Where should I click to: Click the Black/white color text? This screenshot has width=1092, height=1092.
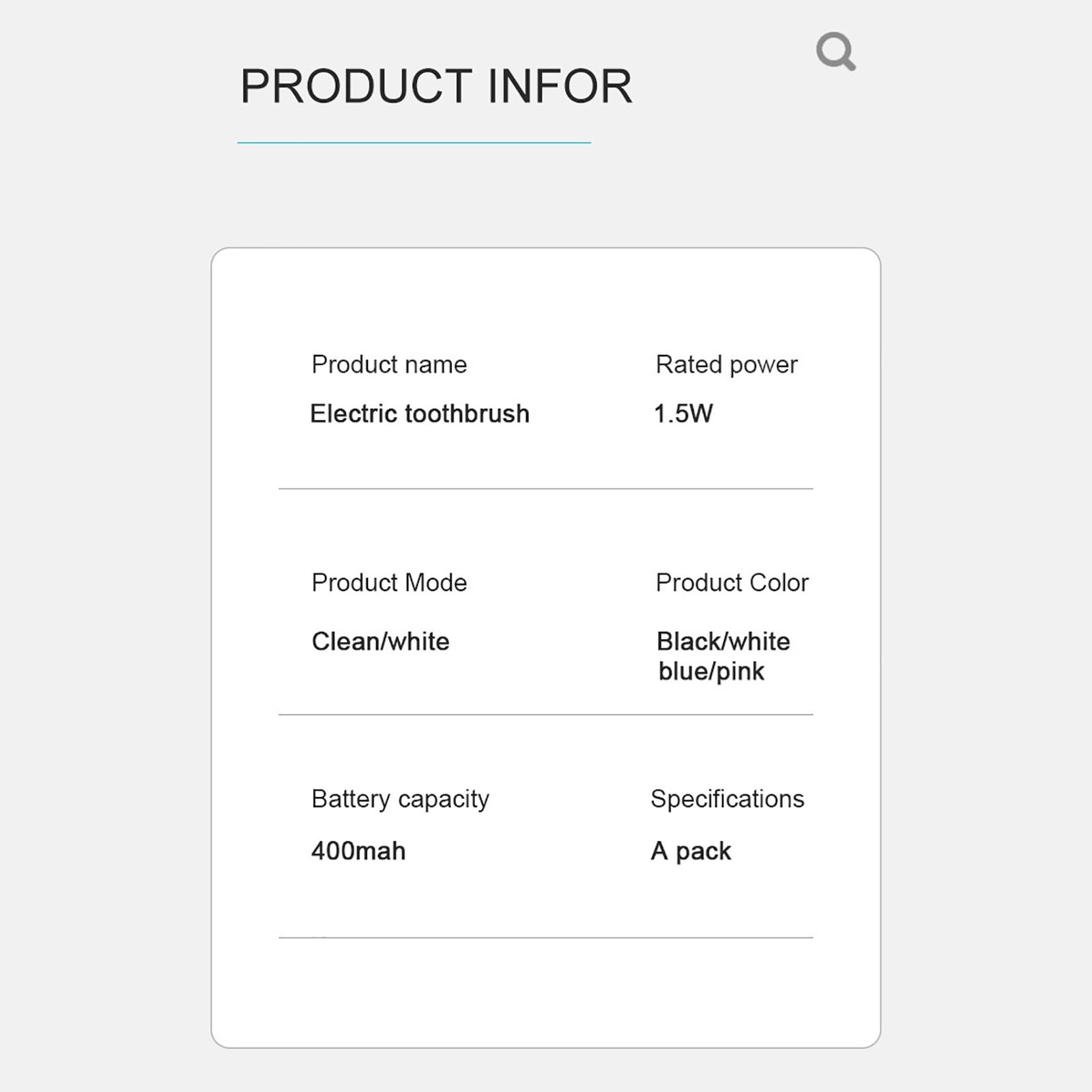coord(723,642)
